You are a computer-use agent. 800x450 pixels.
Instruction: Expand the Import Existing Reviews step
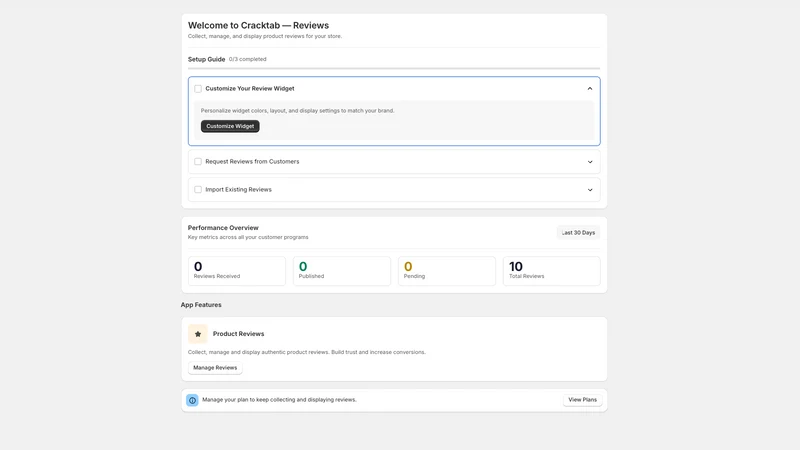(590, 190)
